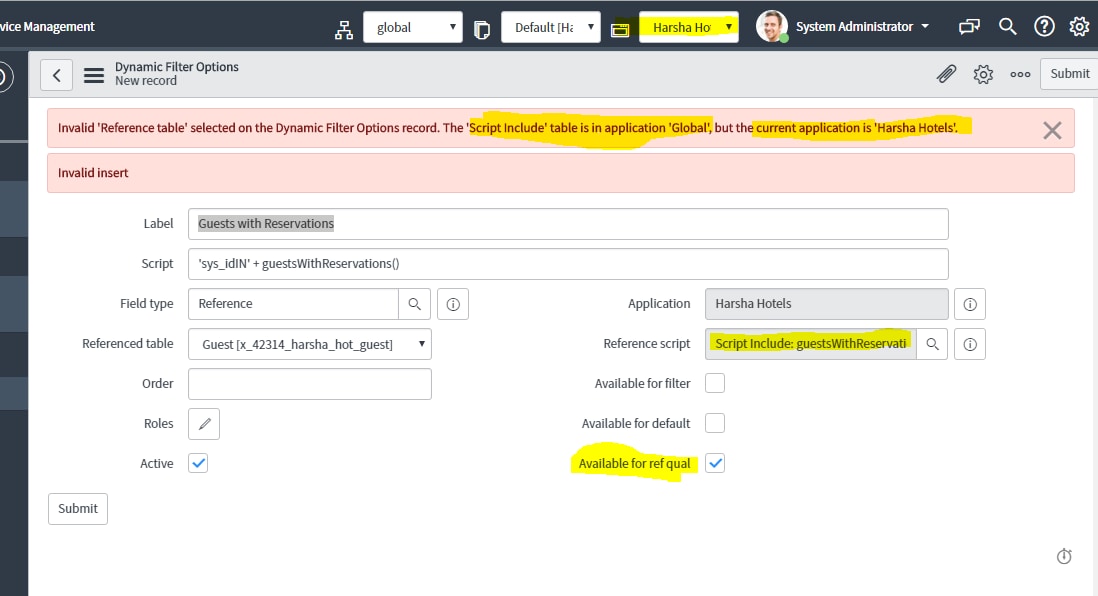This screenshot has height=596, width=1098.
Task: Open Field type lookup magnifier
Action: point(415,304)
